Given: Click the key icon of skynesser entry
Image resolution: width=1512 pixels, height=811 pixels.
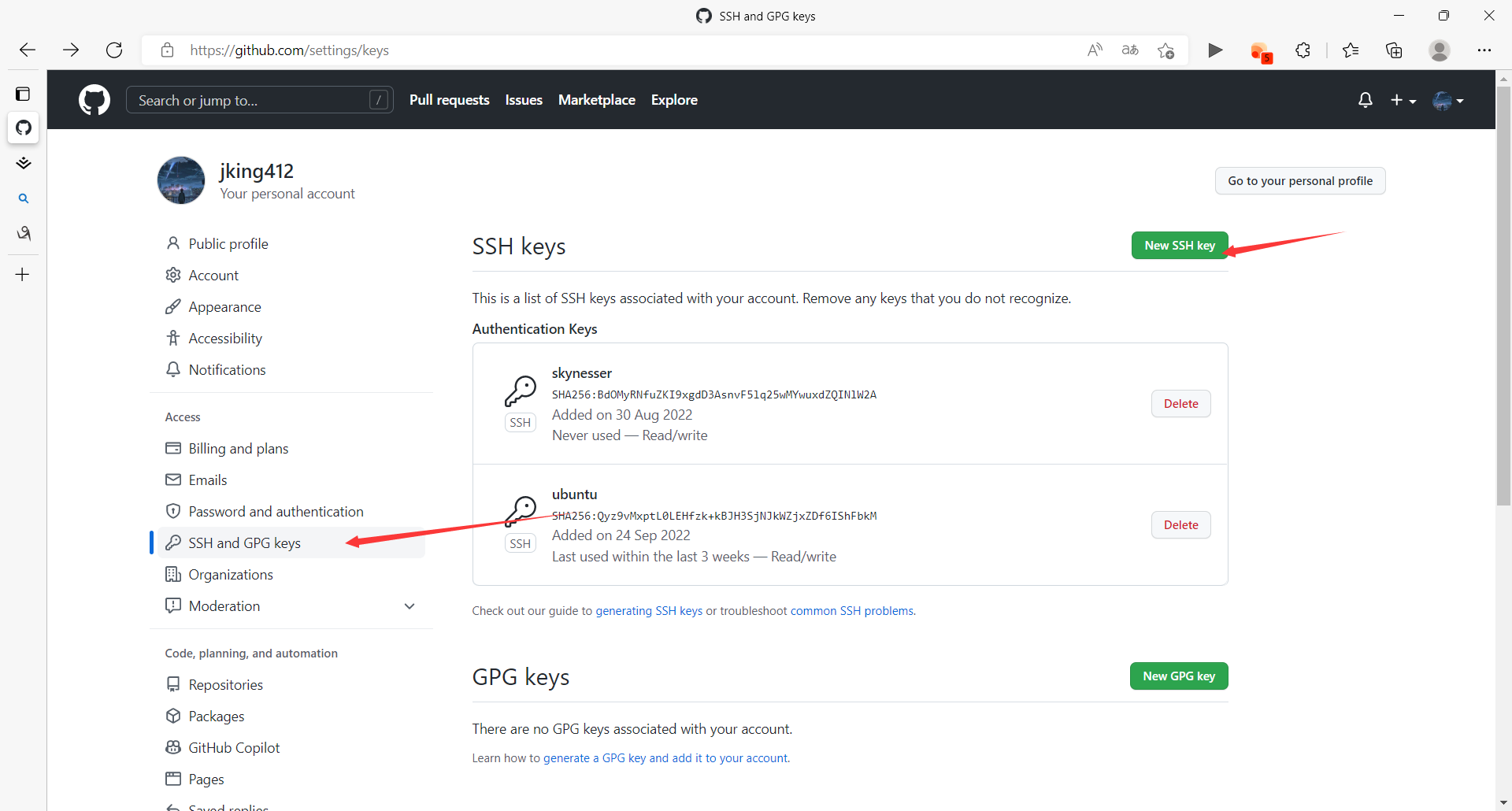Looking at the screenshot, I should pos(521,391).
